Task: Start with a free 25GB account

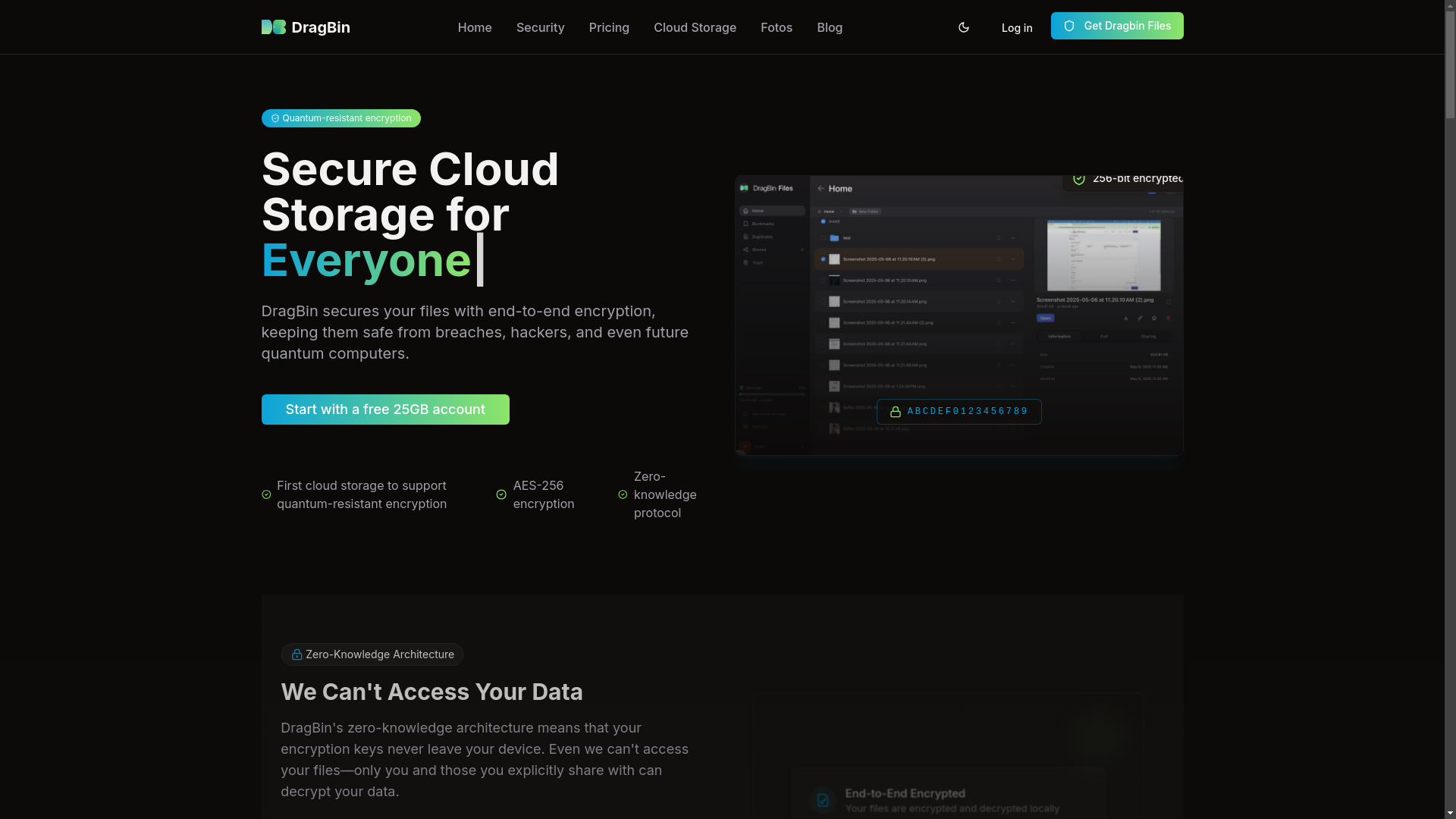Action: pos(385,409)
